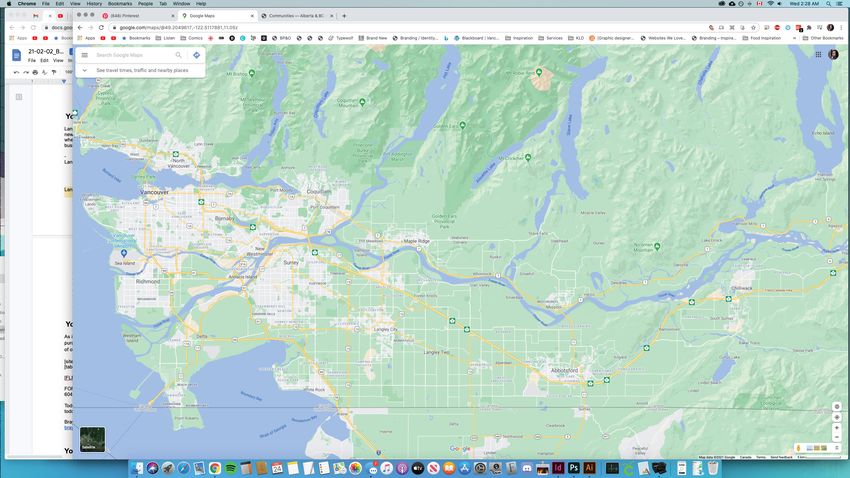The image size is (850, 478).
Task: Zoom in the map with plus button
Action: coord(836,427)
